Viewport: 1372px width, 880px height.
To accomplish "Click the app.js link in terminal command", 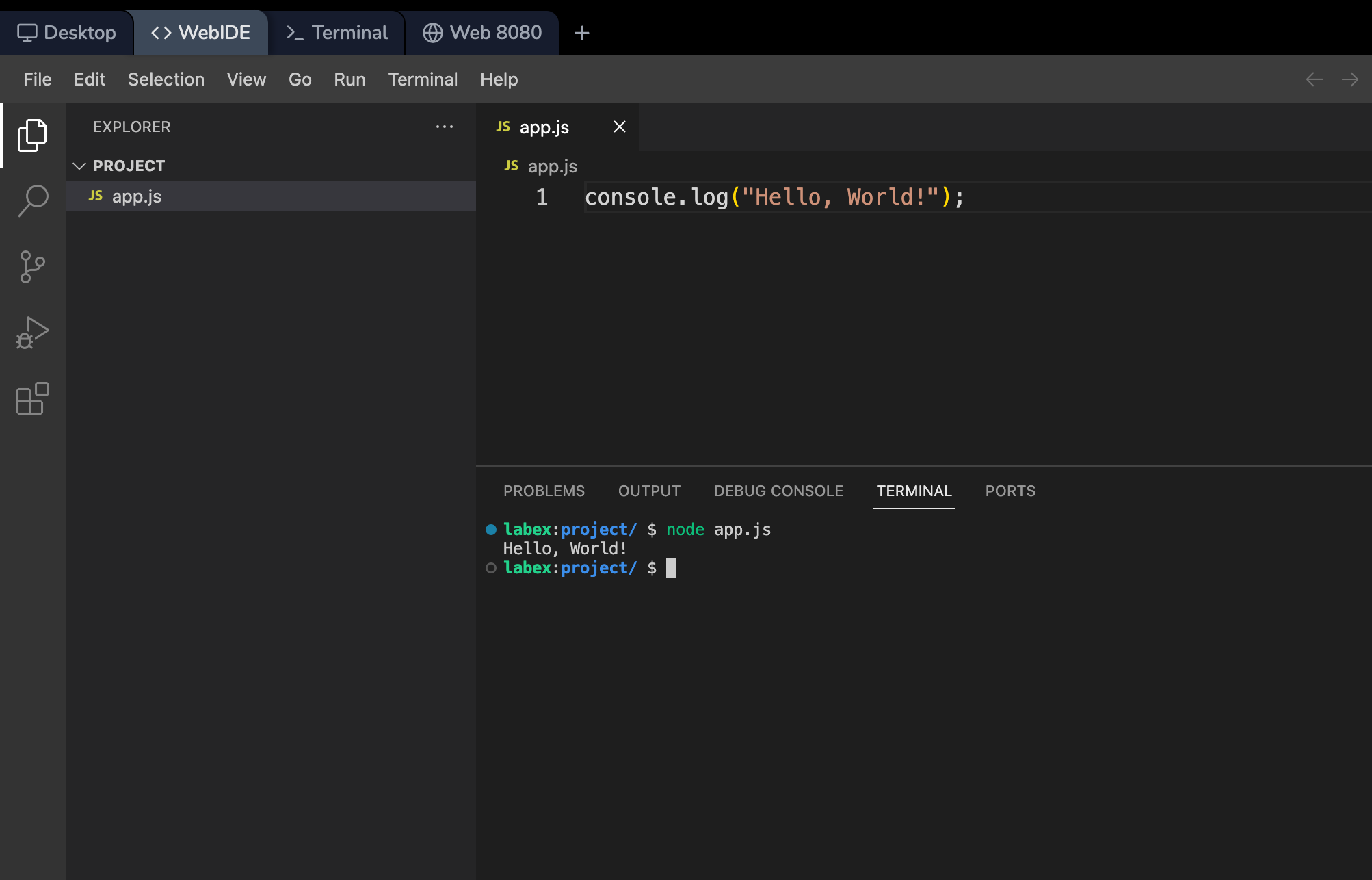I will (743, 530).
